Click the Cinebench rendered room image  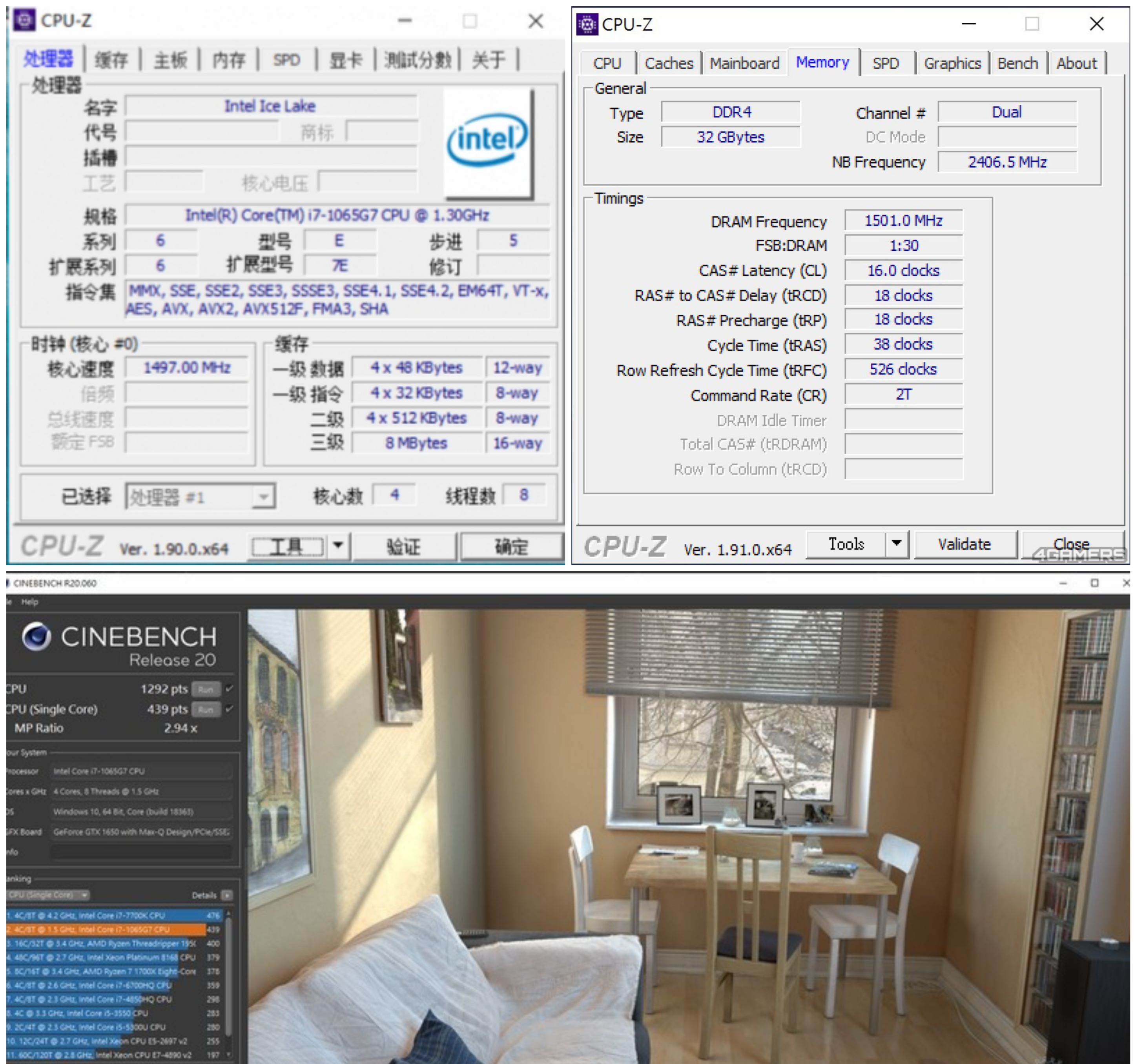[x=689, y=836]
